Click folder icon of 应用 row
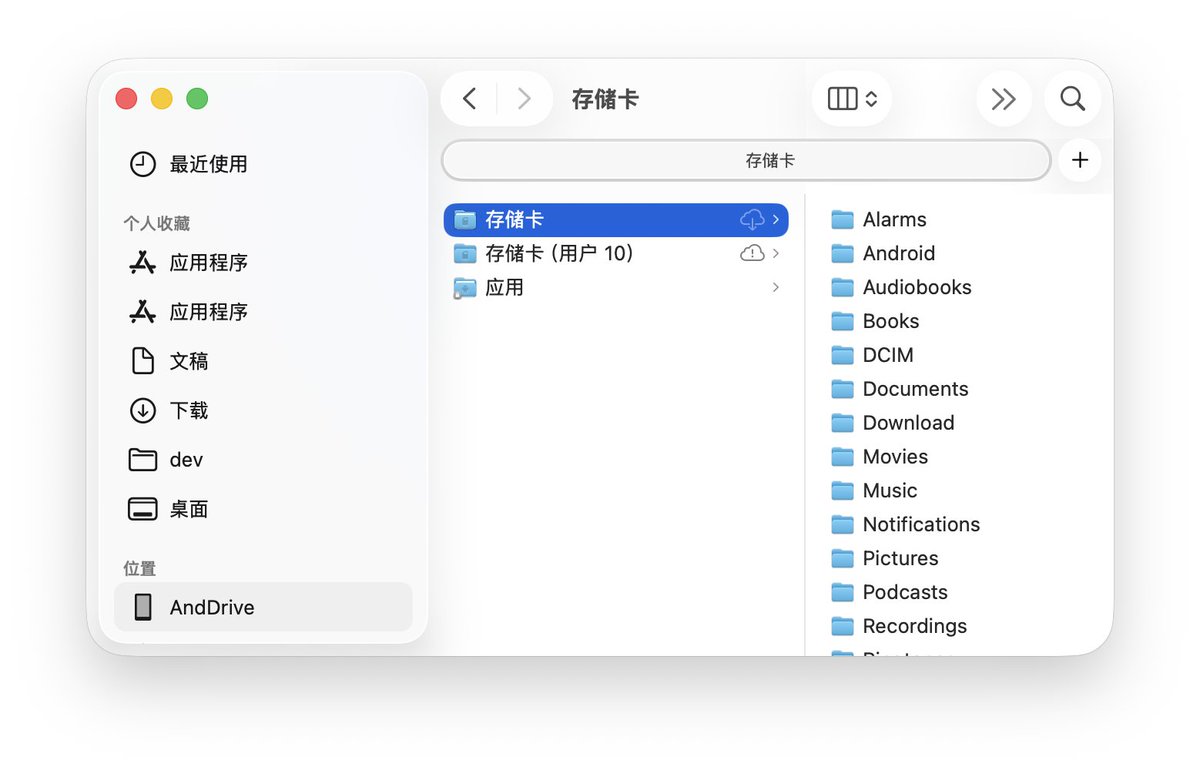The image size is (1200, 770). pos(464,288)
